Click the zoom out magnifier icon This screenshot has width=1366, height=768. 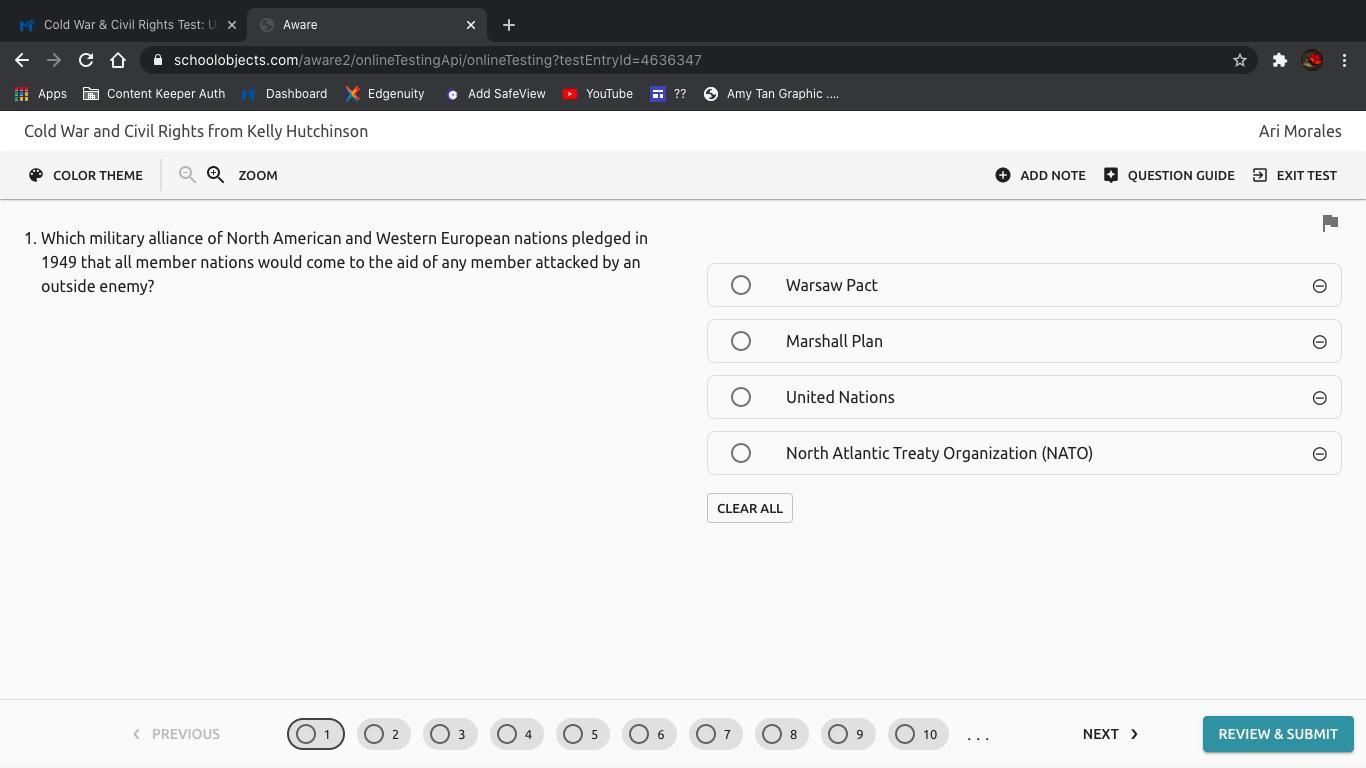click(187, 175)
